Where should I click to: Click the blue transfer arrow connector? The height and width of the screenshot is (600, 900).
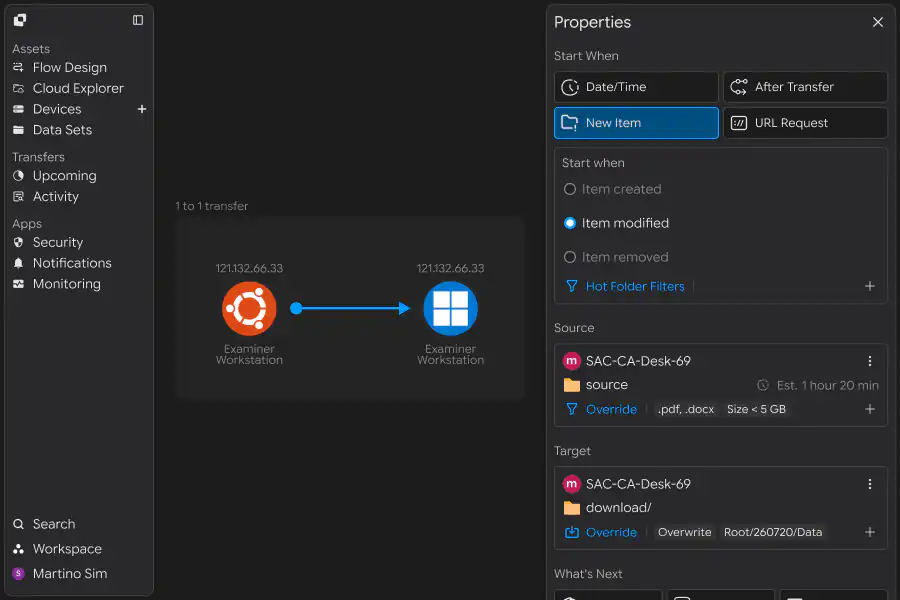point(350,308)
